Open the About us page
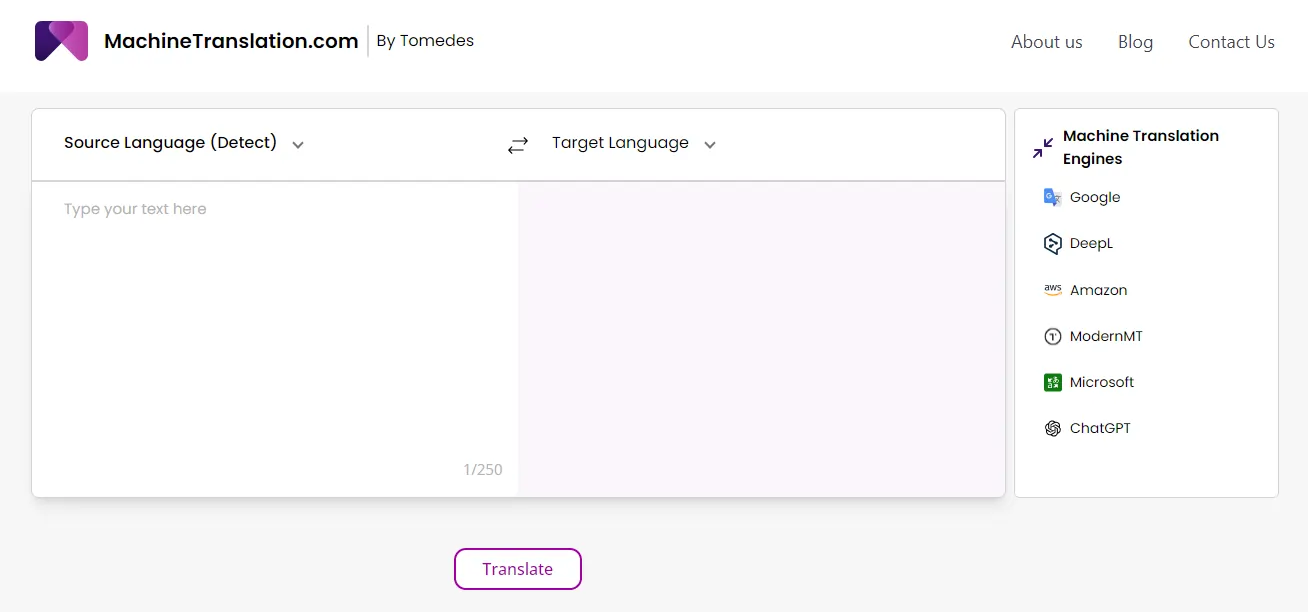This screenshot has height=612, width=1308. click(1046, 42)
